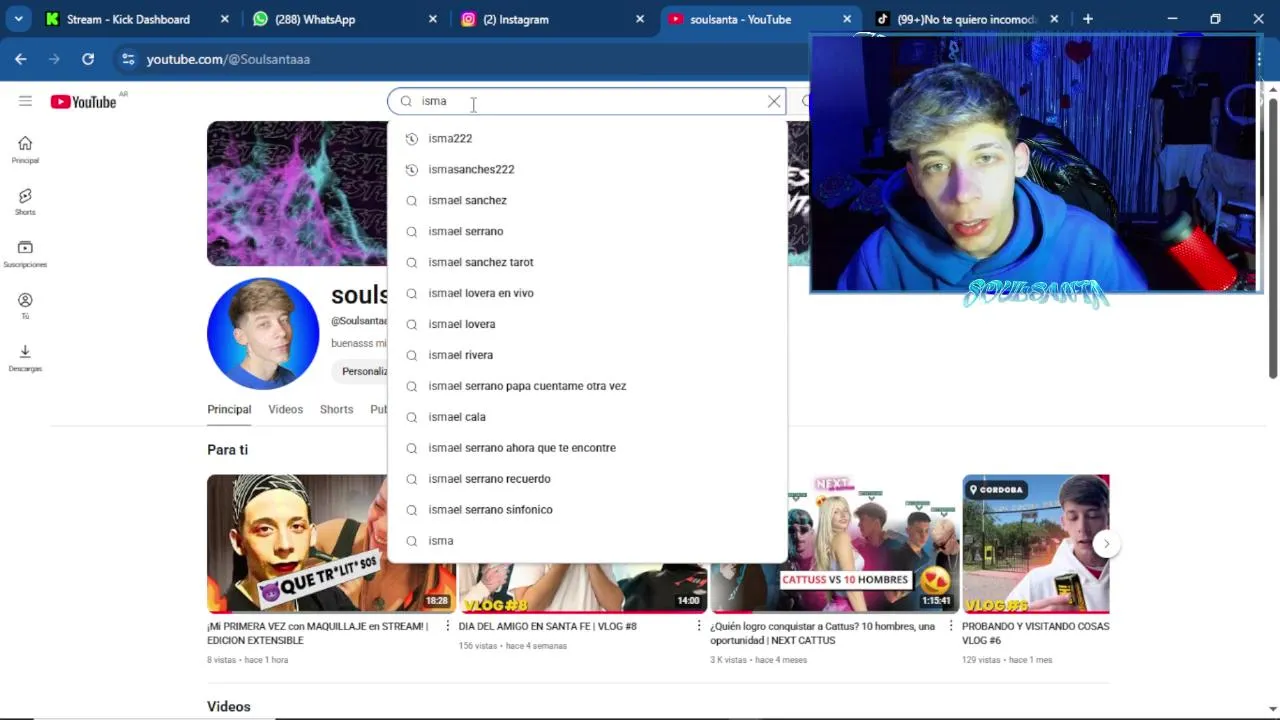Screen dimensions: 1280x720
Task: Click history clock icon beside ismasanches222
Action: tap(411, 170)
